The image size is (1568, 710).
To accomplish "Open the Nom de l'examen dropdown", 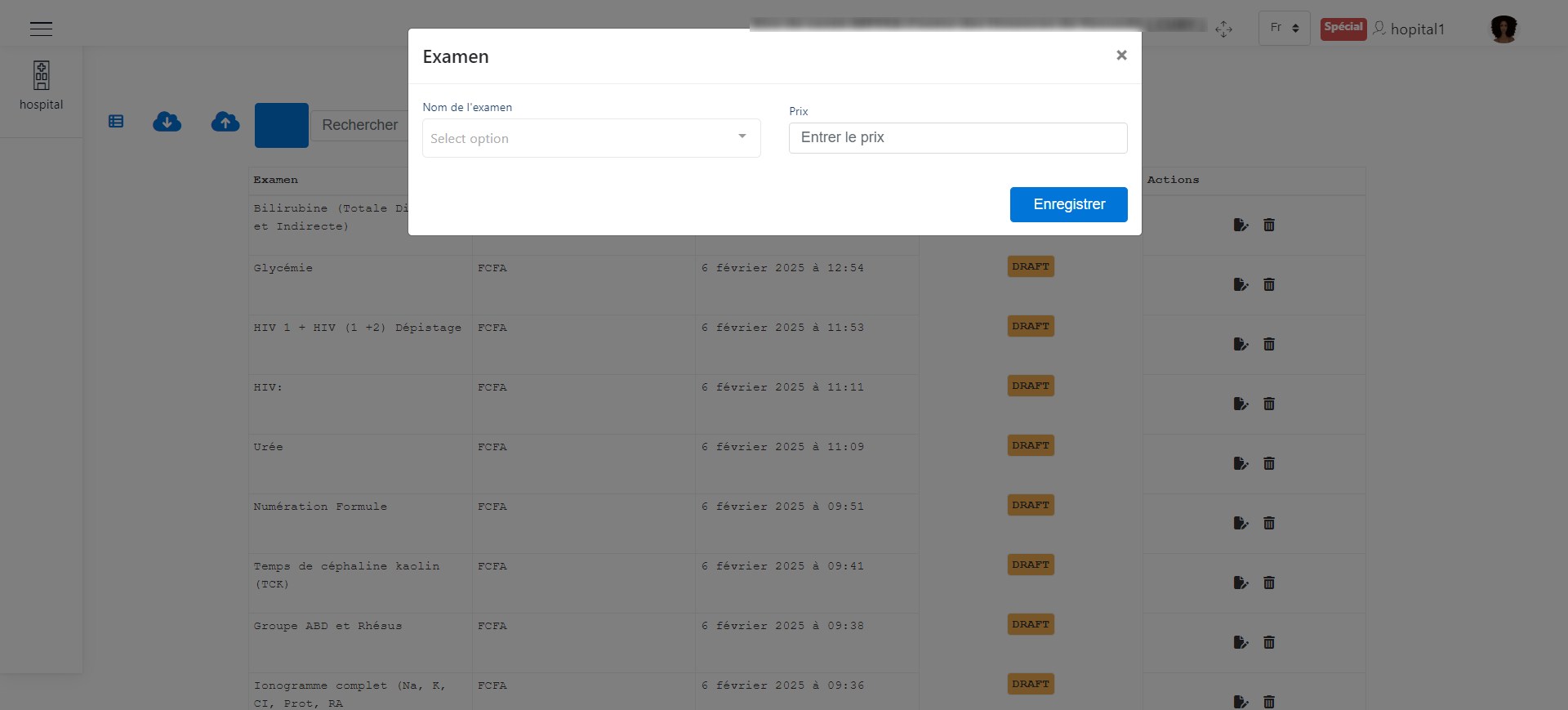I will click(x=591, y=138).
